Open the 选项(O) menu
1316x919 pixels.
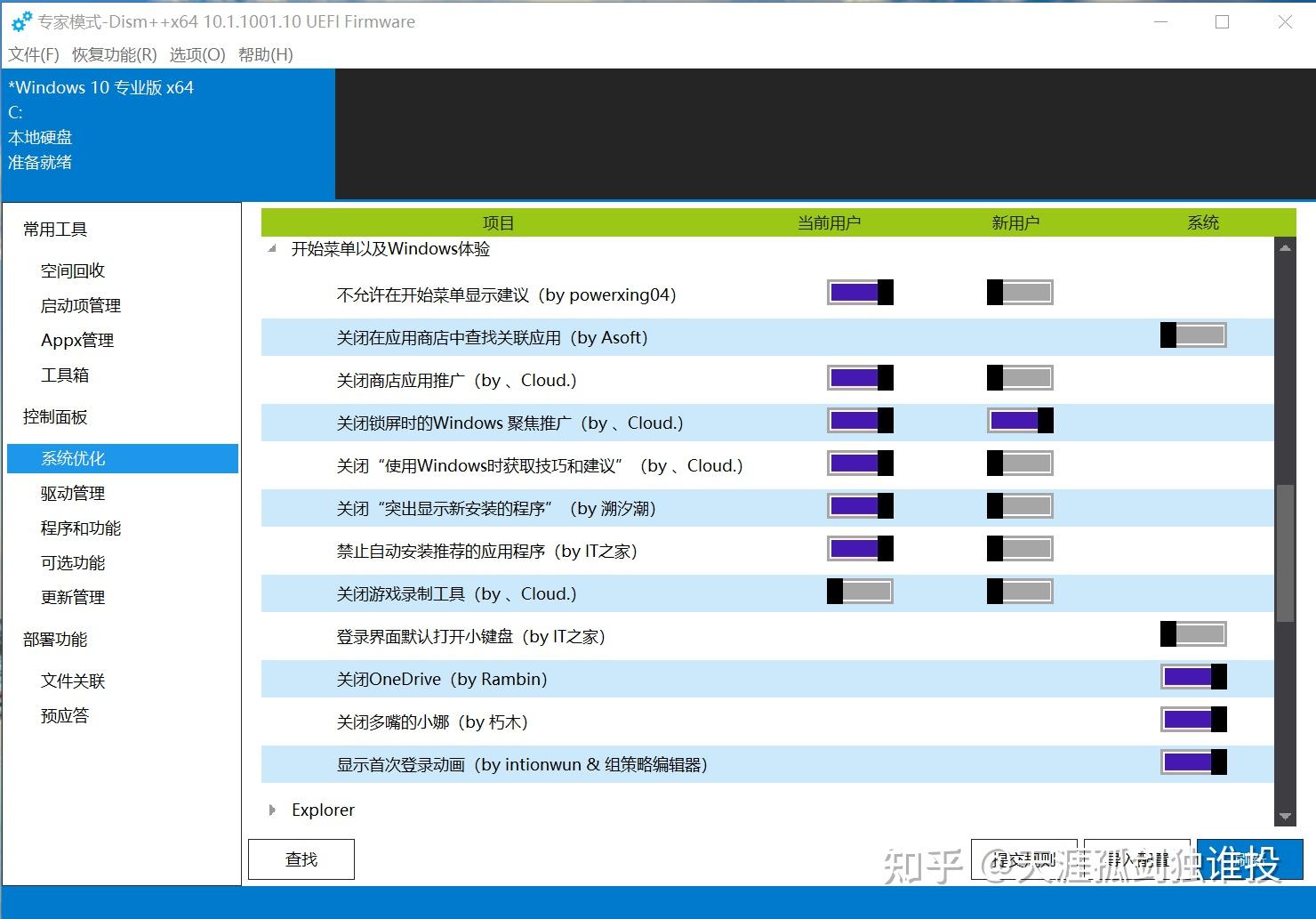[197, 54]
